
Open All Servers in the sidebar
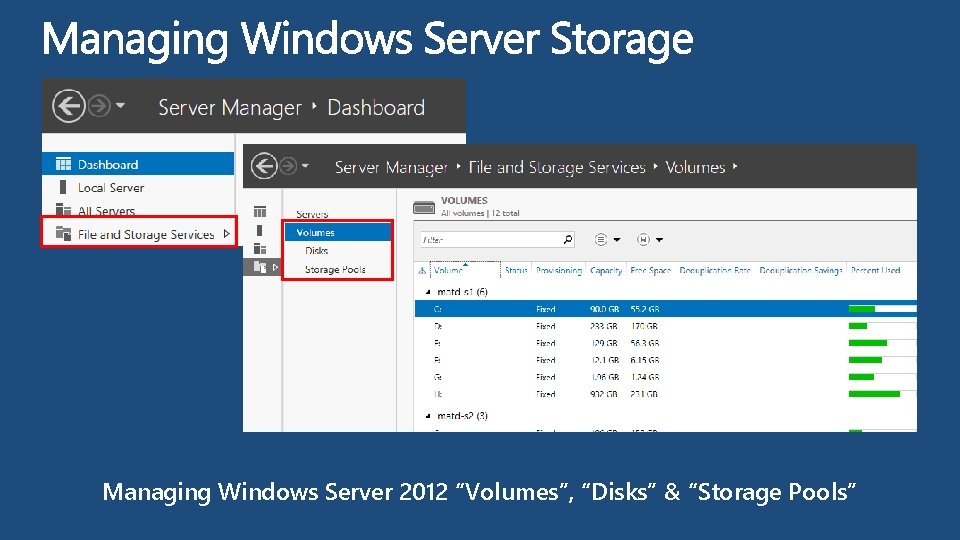click(107, 211)
